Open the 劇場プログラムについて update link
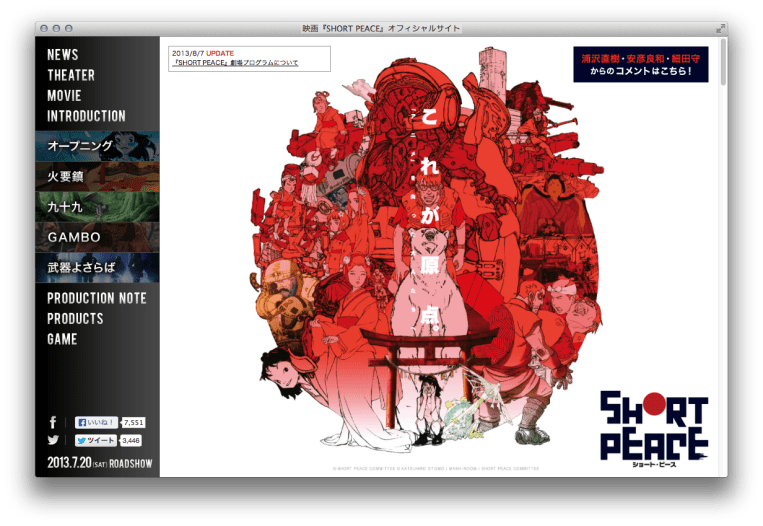Screen dimensions: 763x526 (236, 63)
